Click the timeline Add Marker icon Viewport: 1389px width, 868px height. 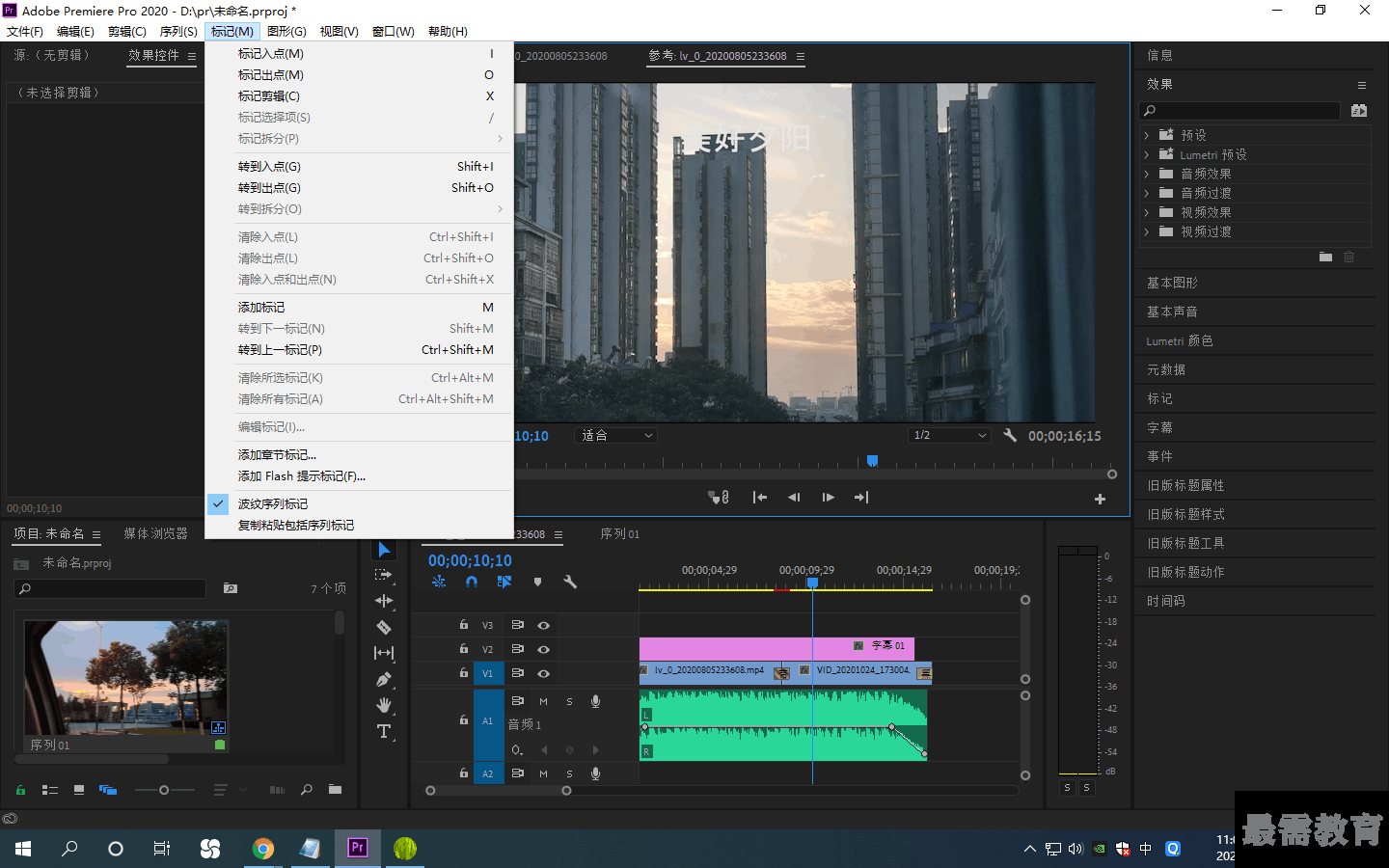click(537, 582)
